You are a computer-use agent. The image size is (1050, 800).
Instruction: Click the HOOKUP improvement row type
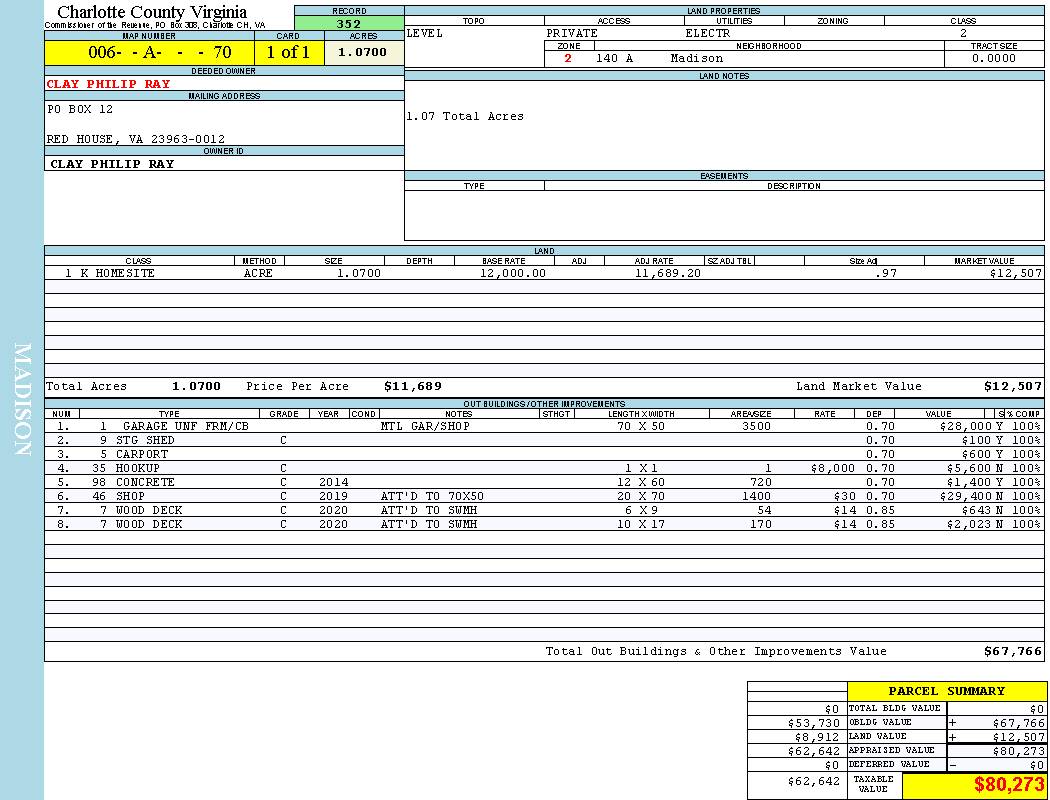pos(138,468)
